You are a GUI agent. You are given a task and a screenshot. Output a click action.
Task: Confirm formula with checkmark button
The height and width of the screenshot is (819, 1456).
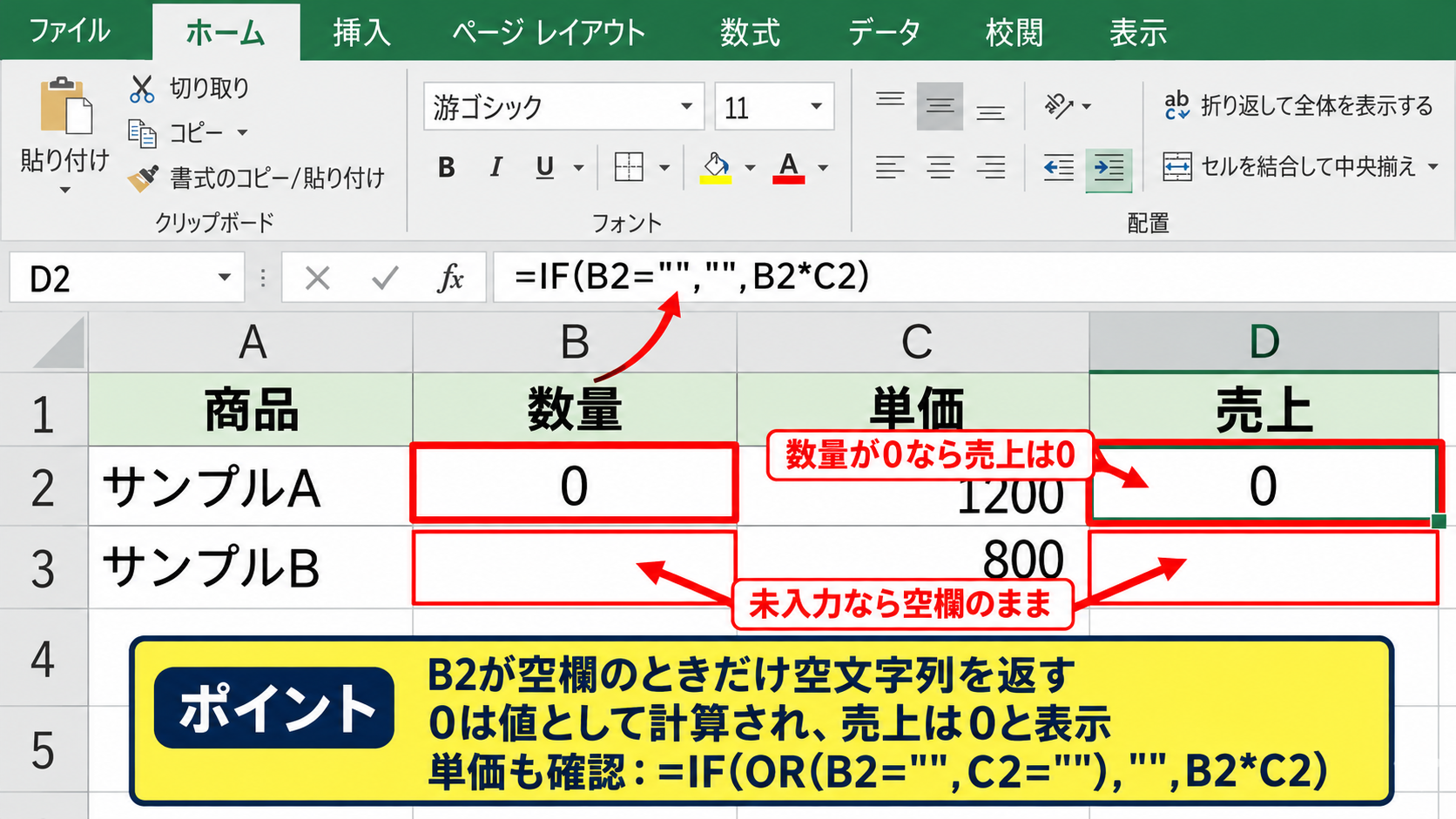point(384,279)
